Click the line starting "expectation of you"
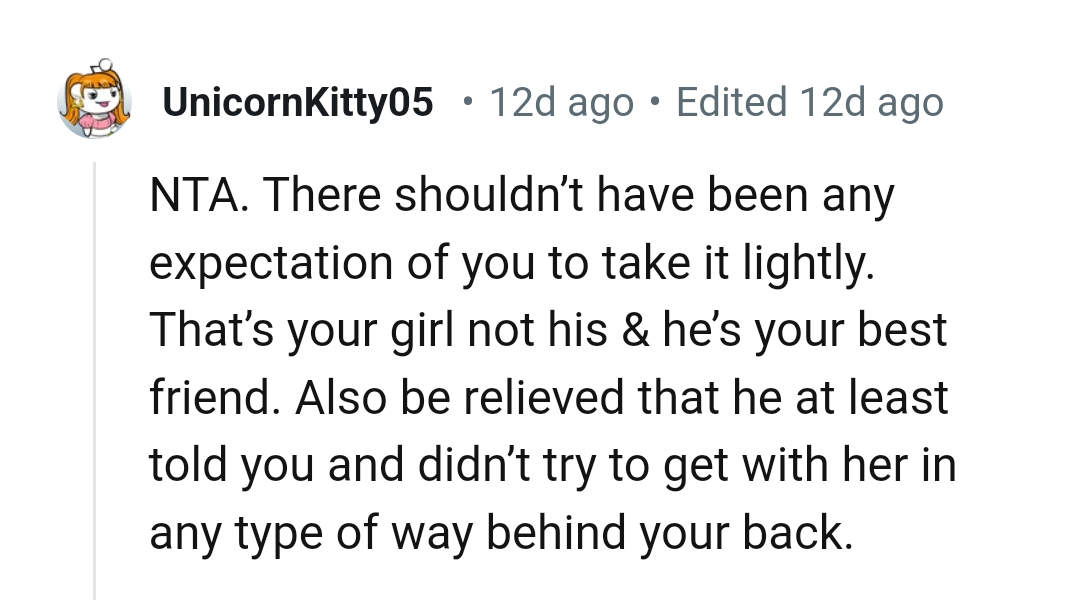 (x=511, y=263)
